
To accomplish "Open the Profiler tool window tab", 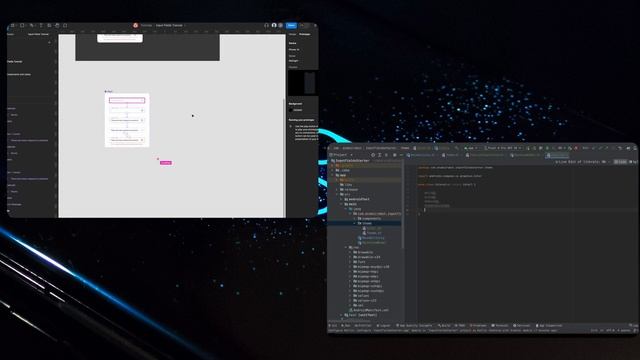I will 363,325.
